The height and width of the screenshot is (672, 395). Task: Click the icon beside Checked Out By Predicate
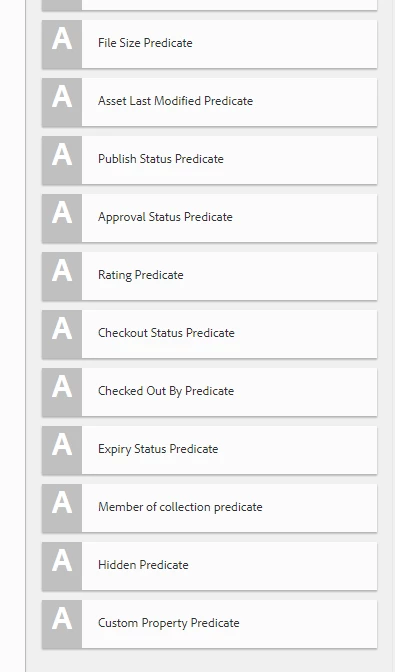(x=62, y=392)
